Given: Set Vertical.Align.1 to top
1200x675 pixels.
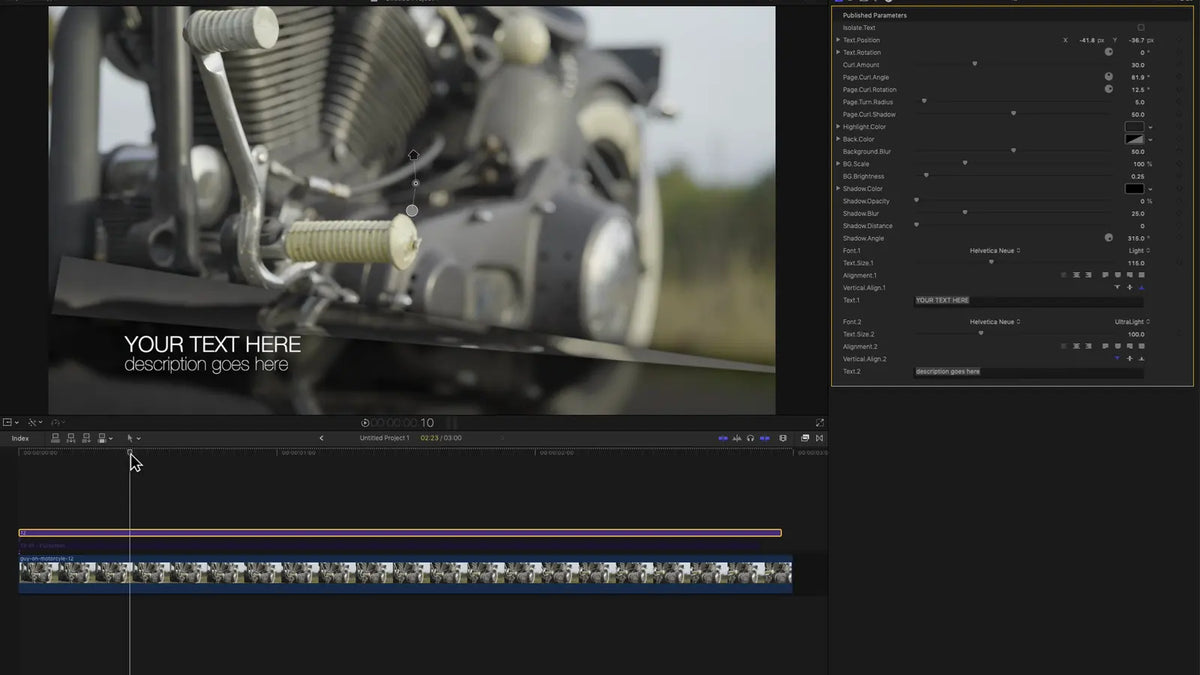Looking at the screenshot, I should tap(1117, 288).
